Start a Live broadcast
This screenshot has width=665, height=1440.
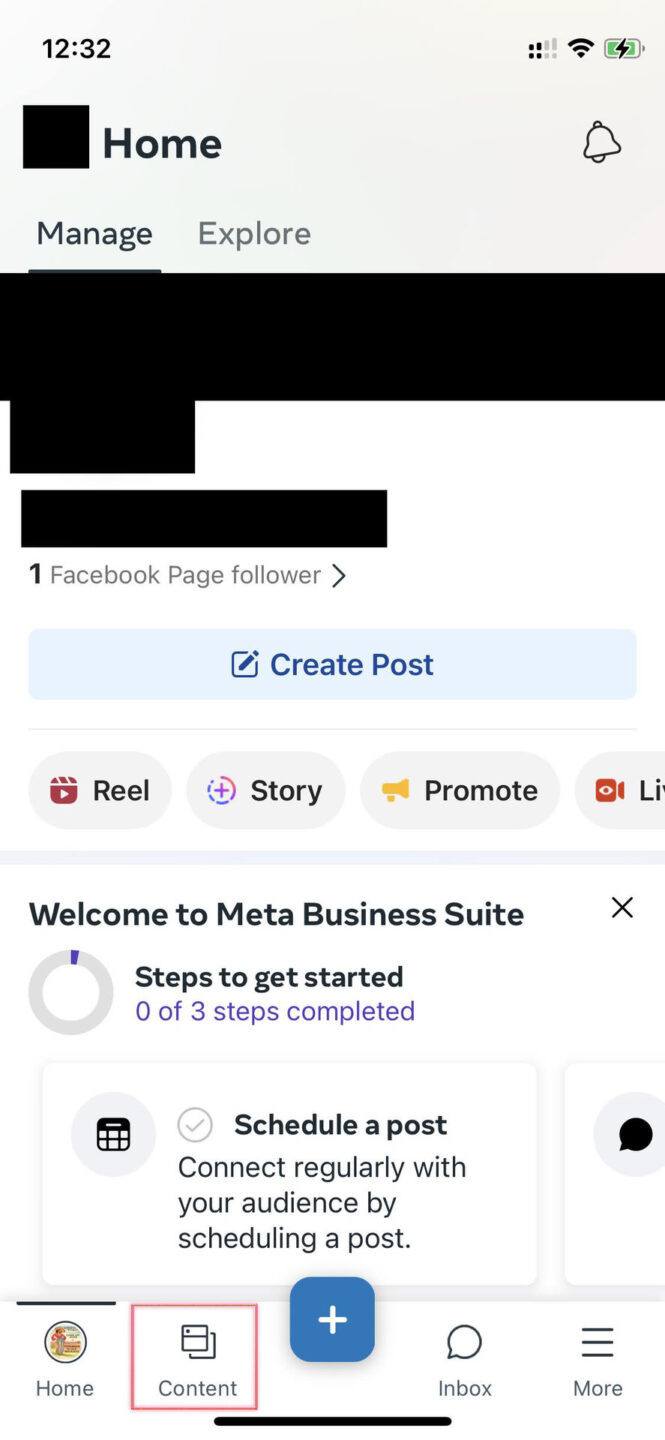tap(630, 790)
